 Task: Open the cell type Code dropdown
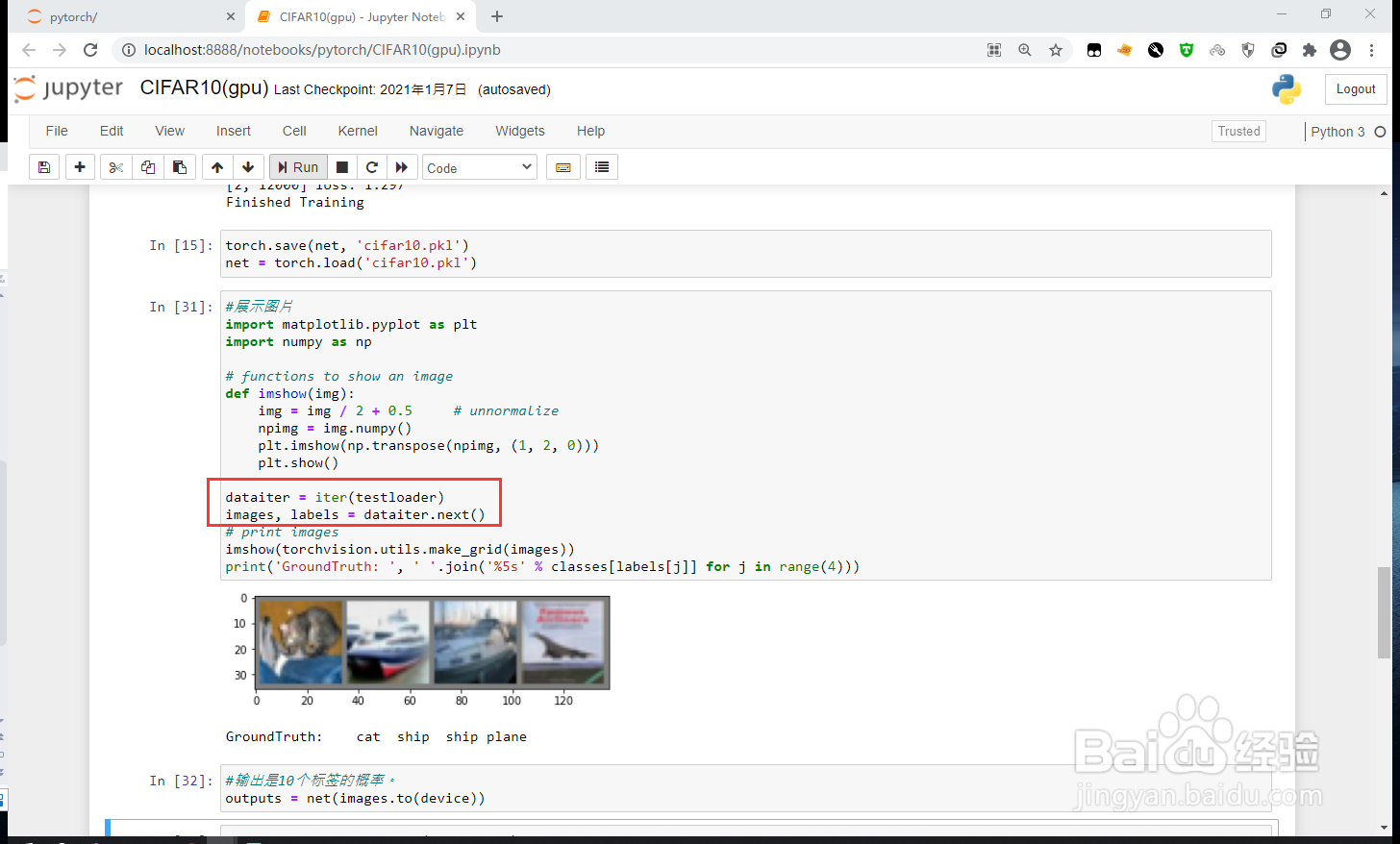click(480, 167)
